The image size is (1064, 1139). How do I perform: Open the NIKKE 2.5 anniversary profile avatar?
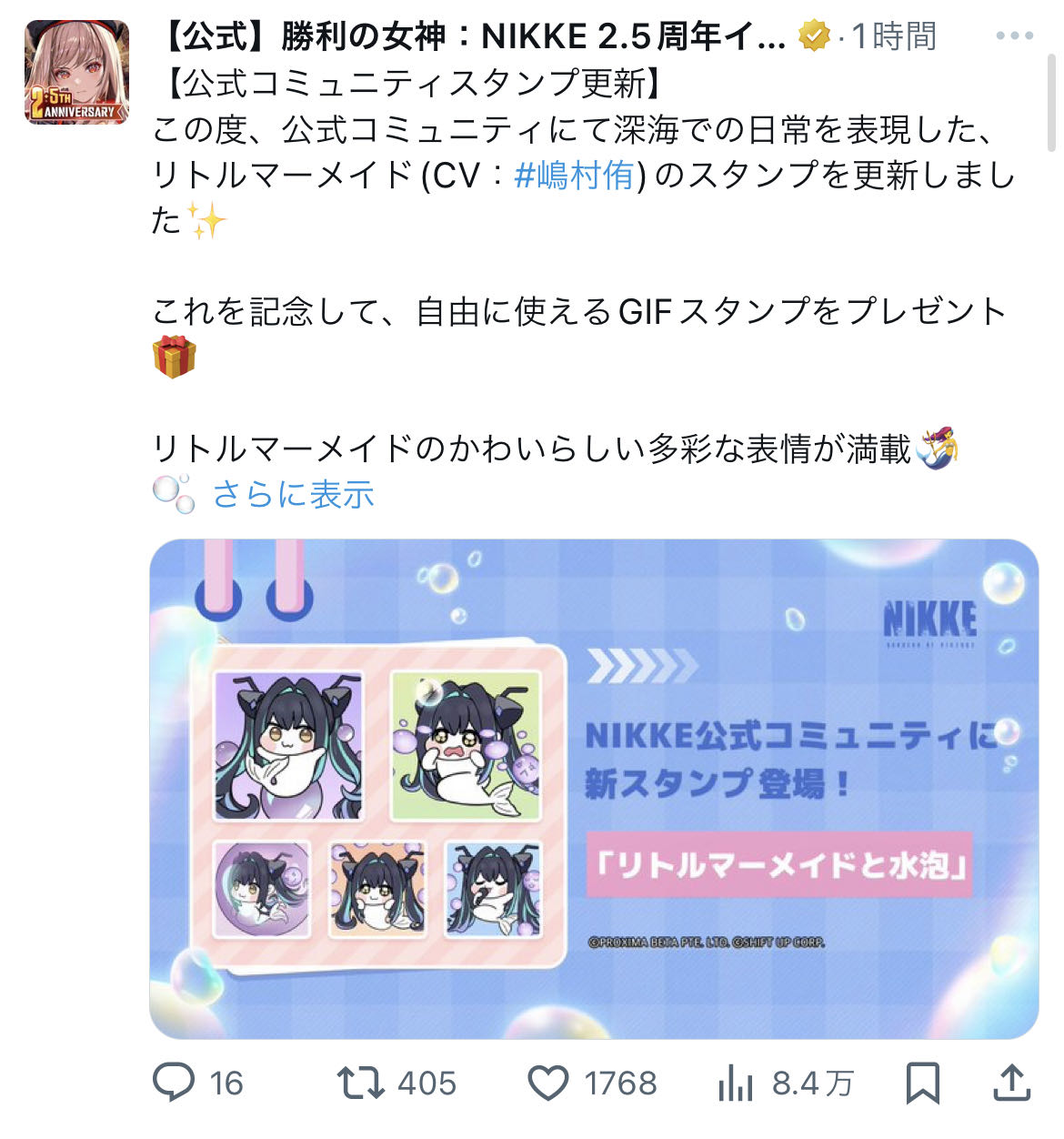point(76,72)
